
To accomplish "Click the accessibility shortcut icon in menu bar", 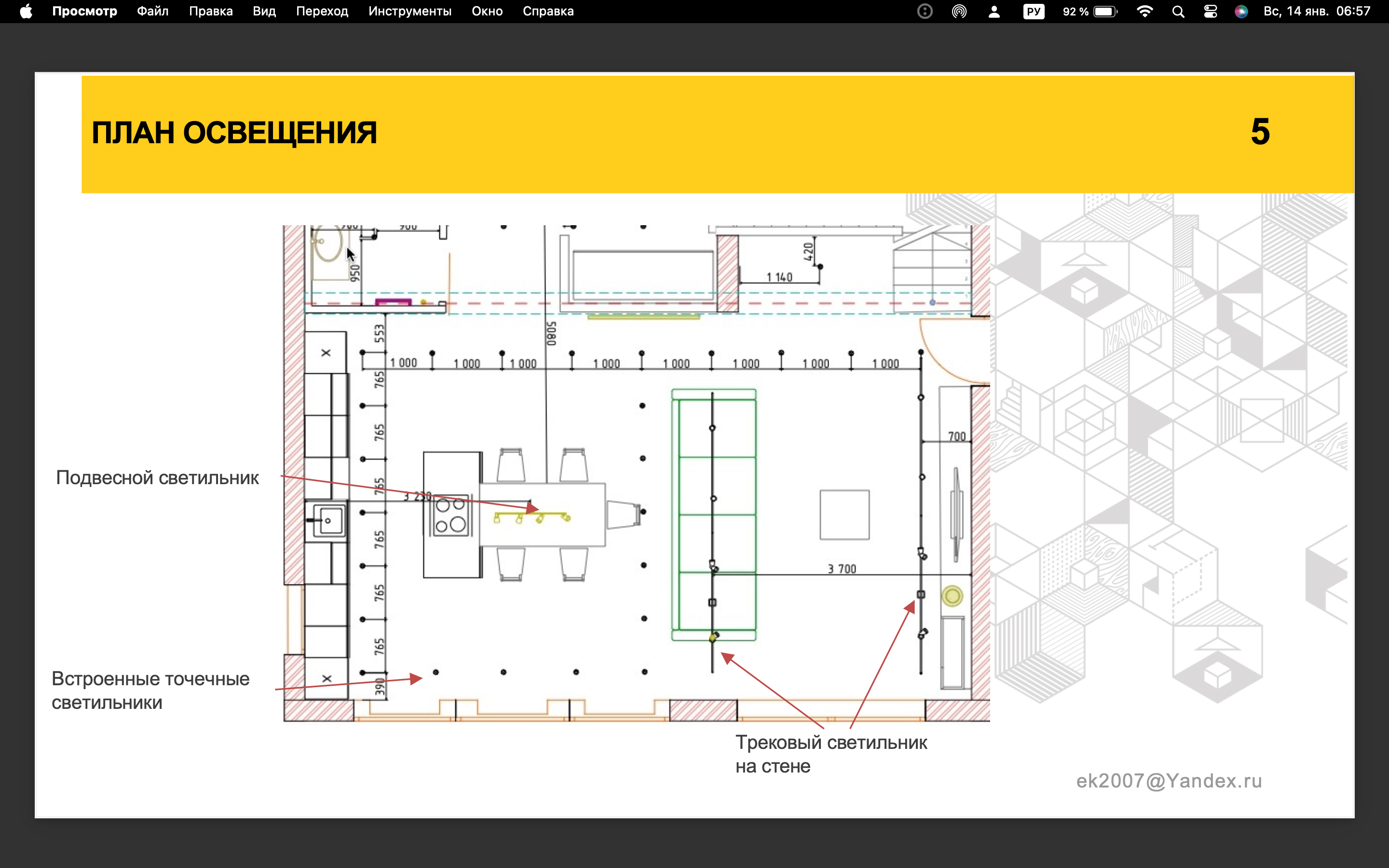I will pos(925,12).
